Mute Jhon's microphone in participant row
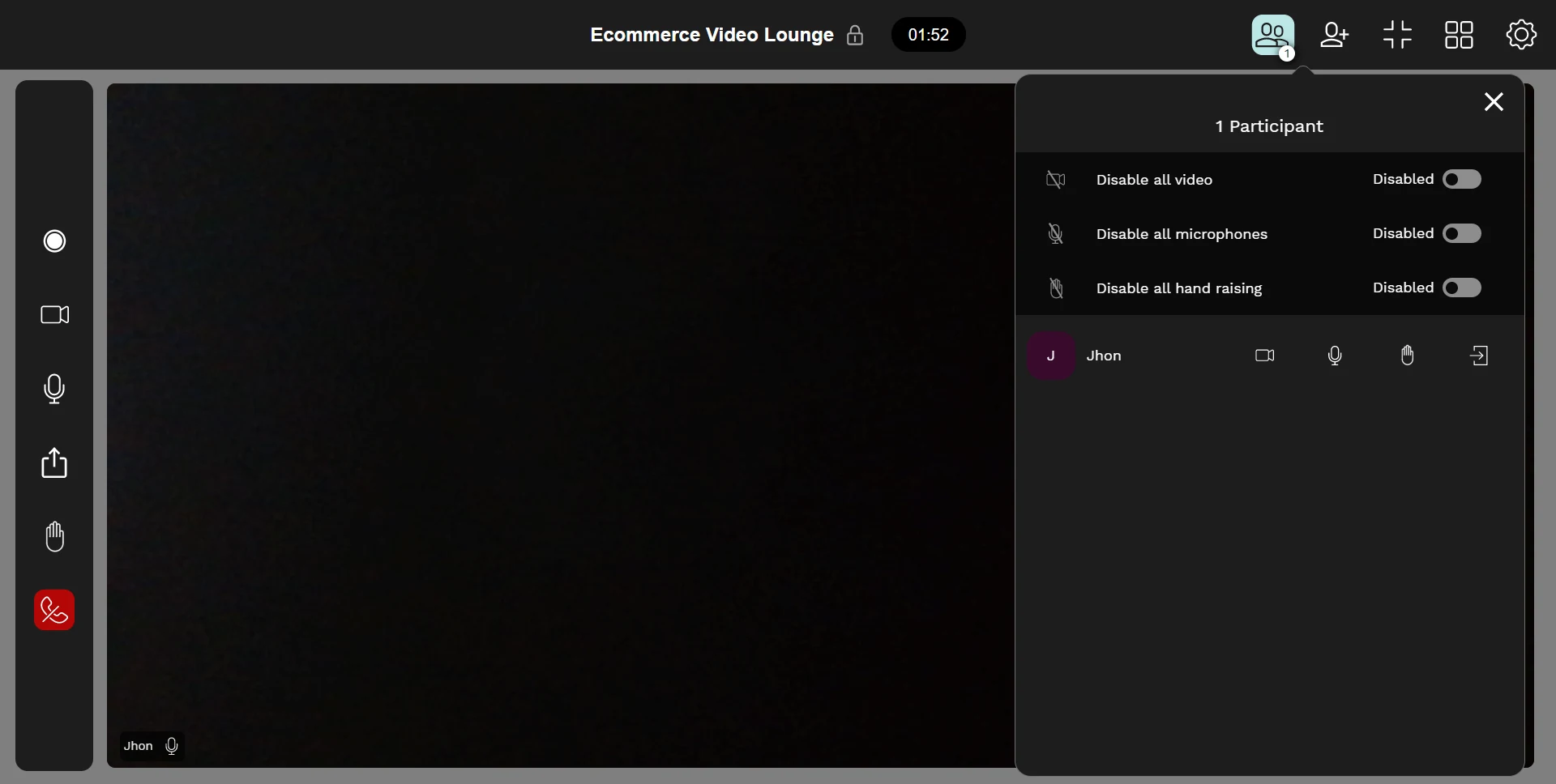The image size is (1556, 784). click(1336, 356)
